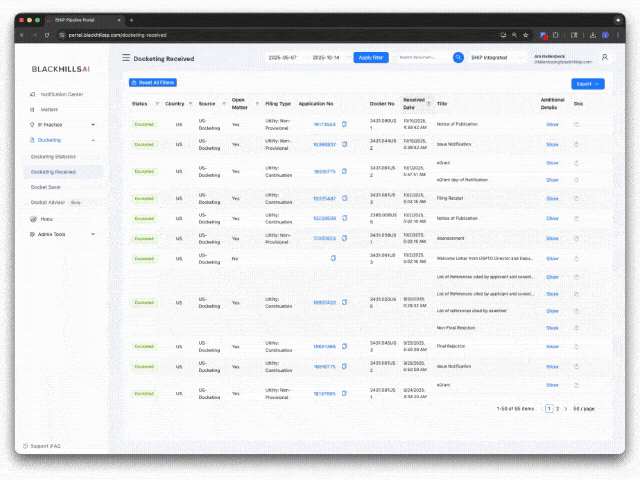Open the Export dropdown

click(587, 84)
